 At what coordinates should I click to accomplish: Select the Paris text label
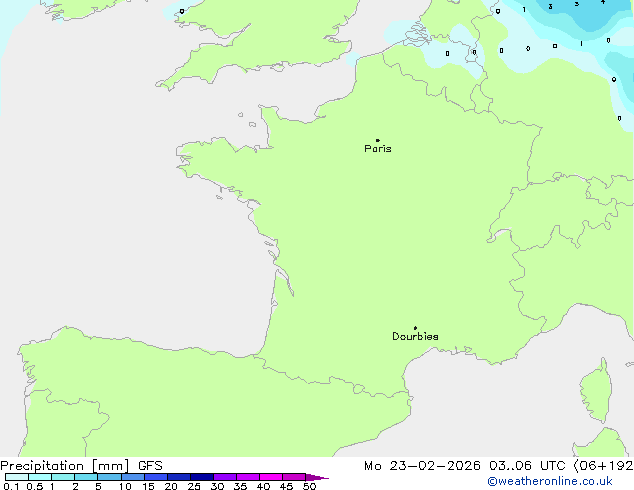point(378,149)
